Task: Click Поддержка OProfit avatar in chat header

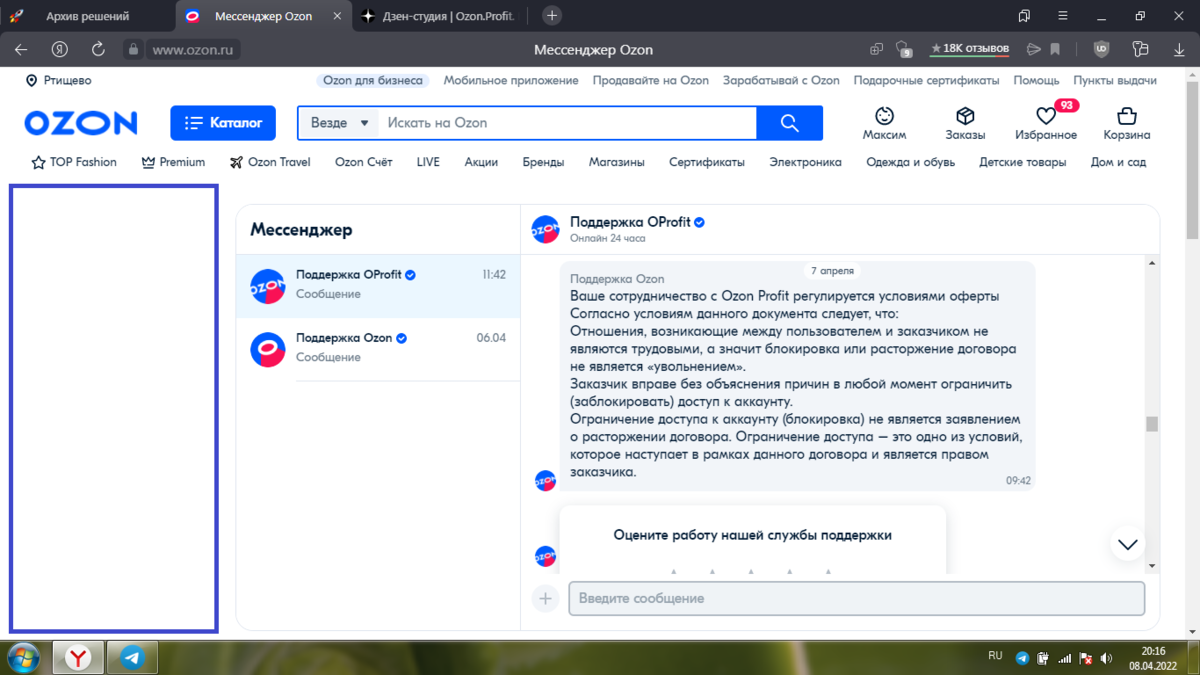Action: 545,229
